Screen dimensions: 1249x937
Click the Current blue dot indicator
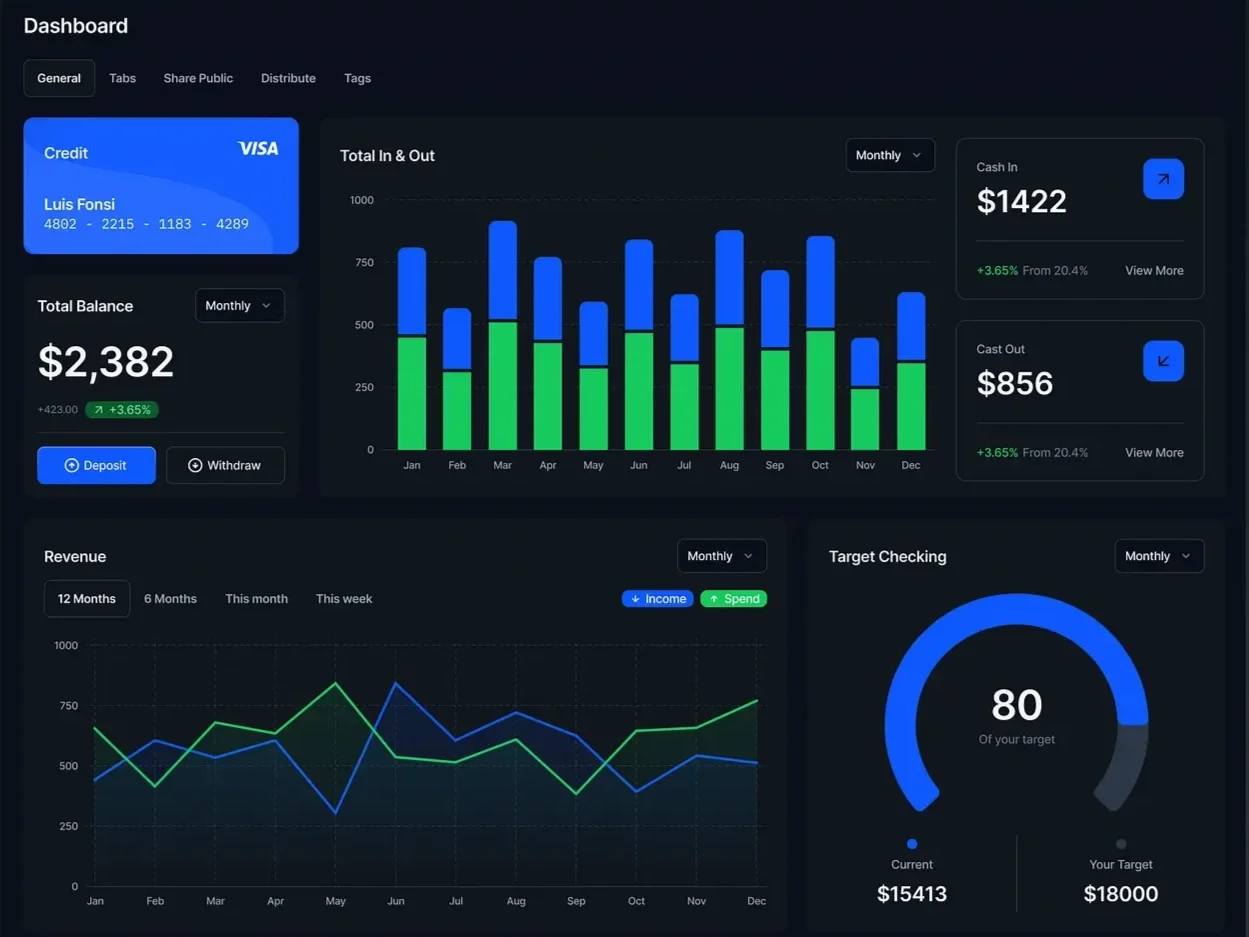(x=911, y=843)
